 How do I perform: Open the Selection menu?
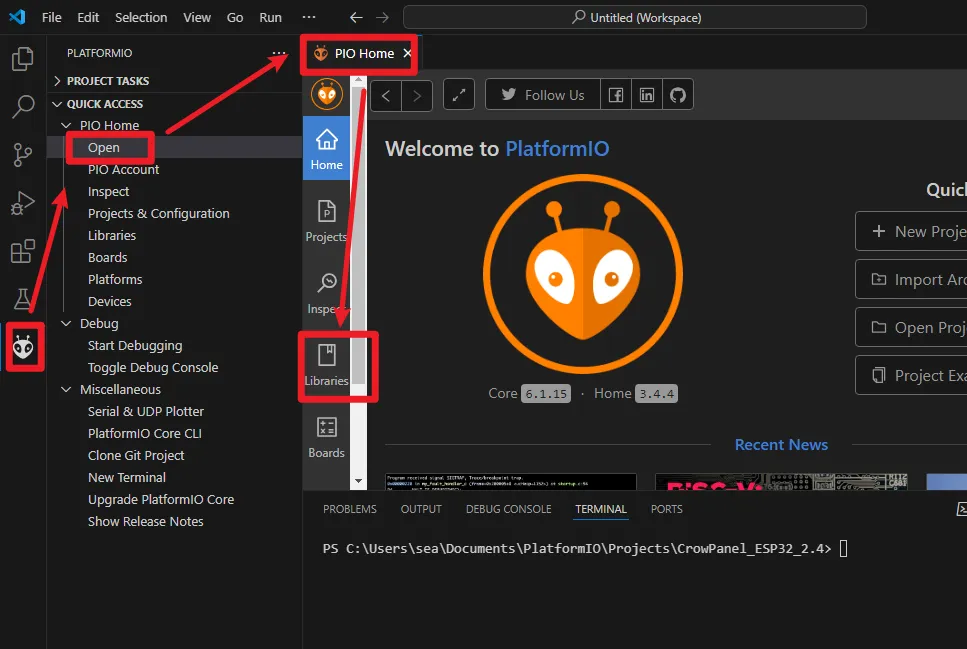tap(141, 17)
